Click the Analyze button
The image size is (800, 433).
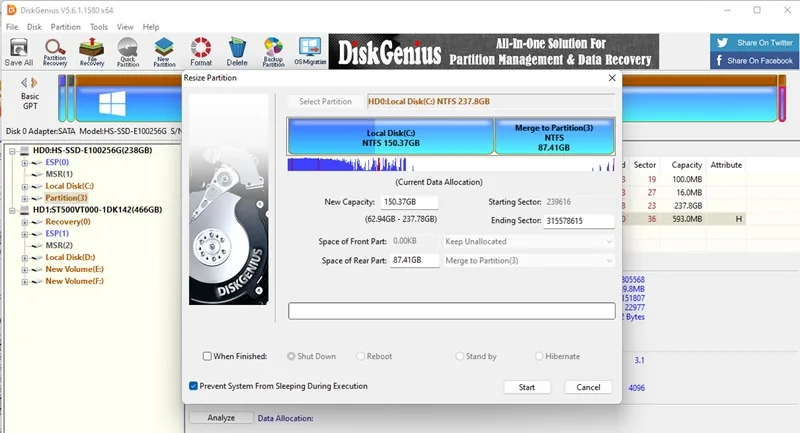point(221,418)
